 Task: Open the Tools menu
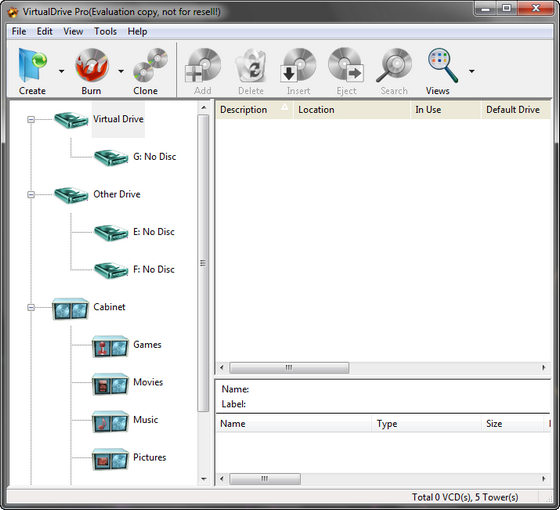pyautogui.click(x=105, y=31)
